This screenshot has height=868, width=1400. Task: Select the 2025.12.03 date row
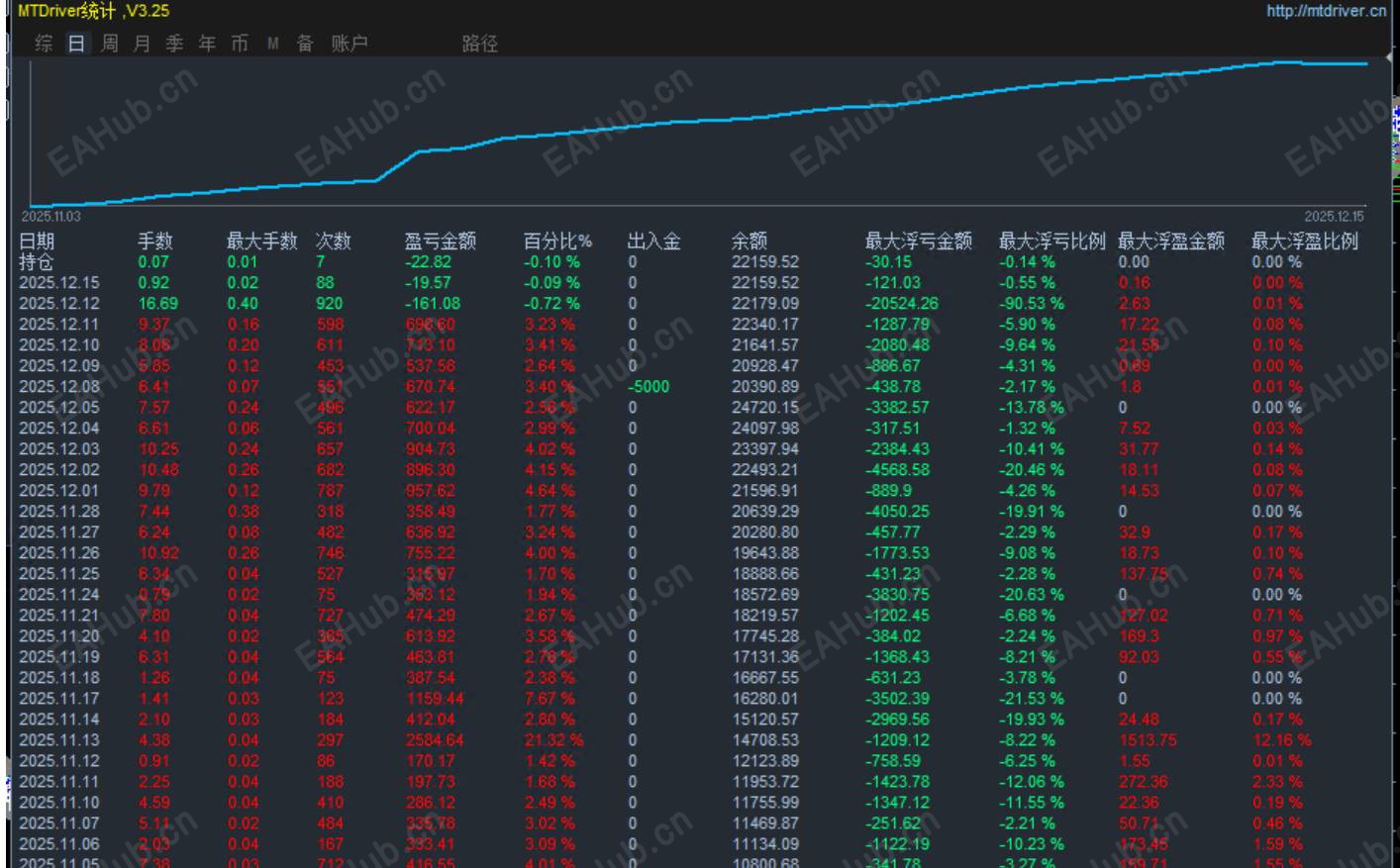pyautogui.click(x=59, y=449)
